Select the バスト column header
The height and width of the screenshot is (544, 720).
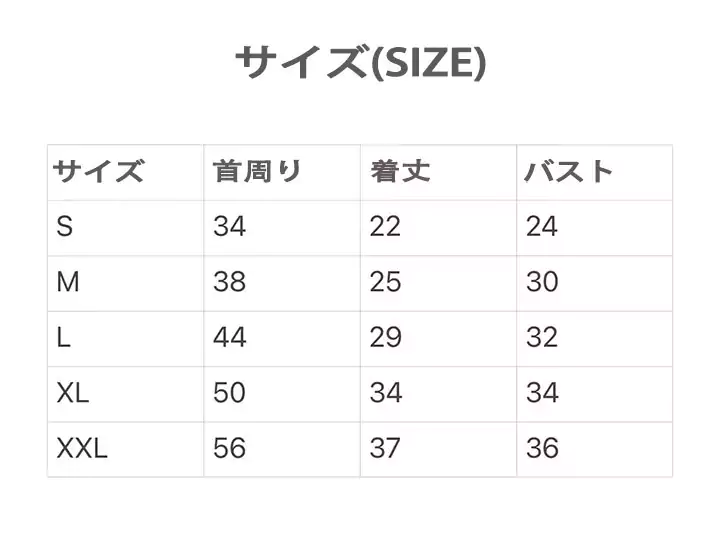point(569,172)
